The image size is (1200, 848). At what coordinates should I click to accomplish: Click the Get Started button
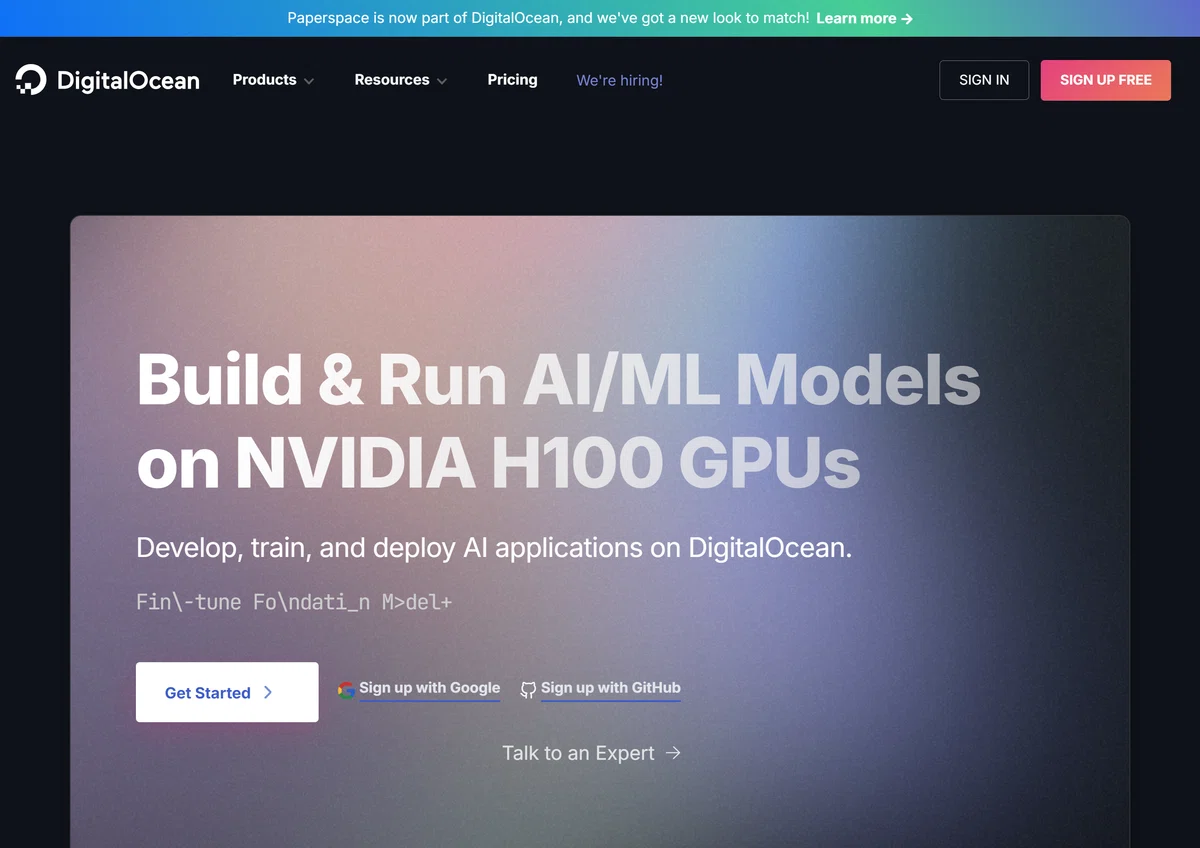coord(227,692)
